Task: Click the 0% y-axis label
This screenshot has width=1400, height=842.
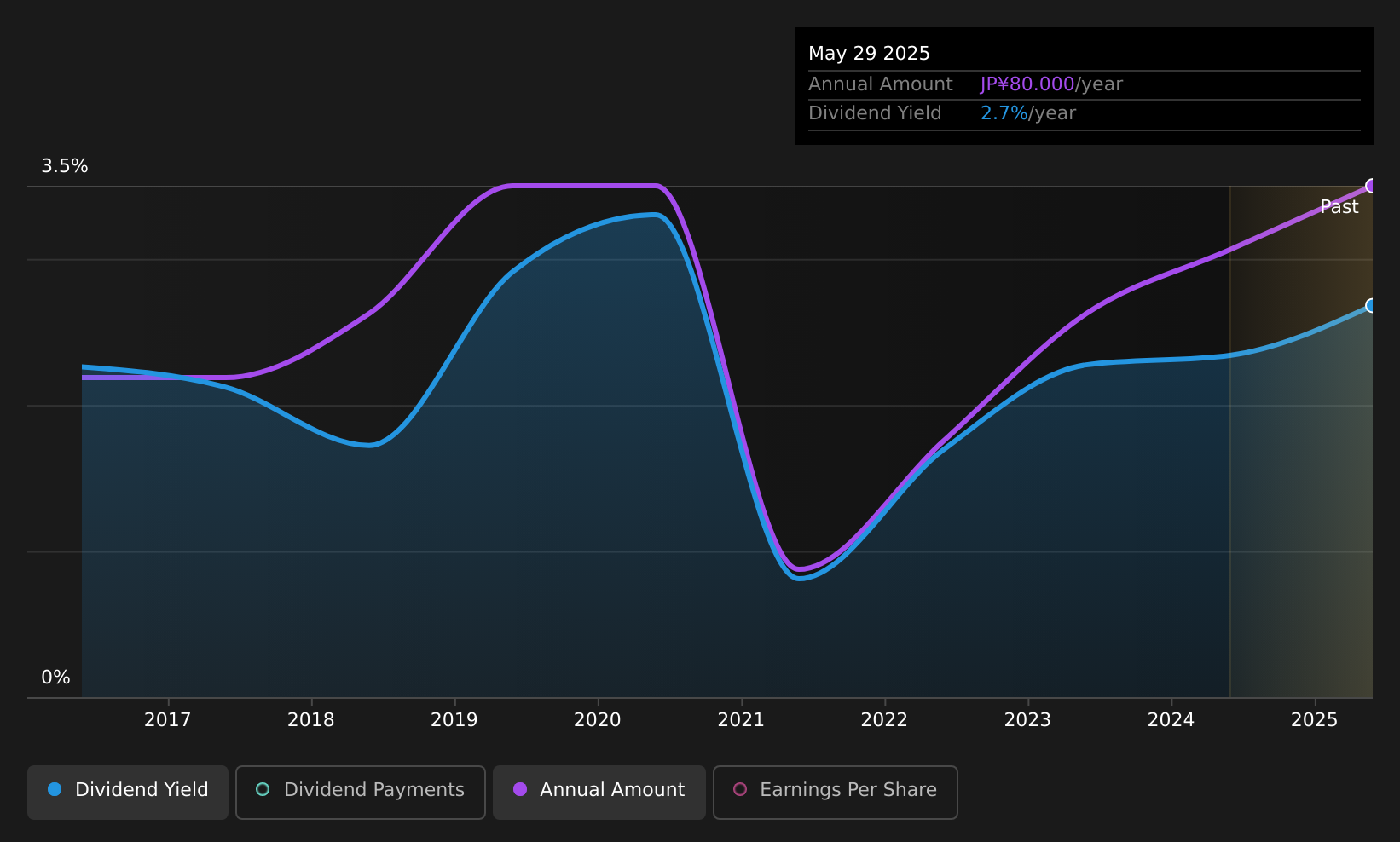Action: coord(55,678)
